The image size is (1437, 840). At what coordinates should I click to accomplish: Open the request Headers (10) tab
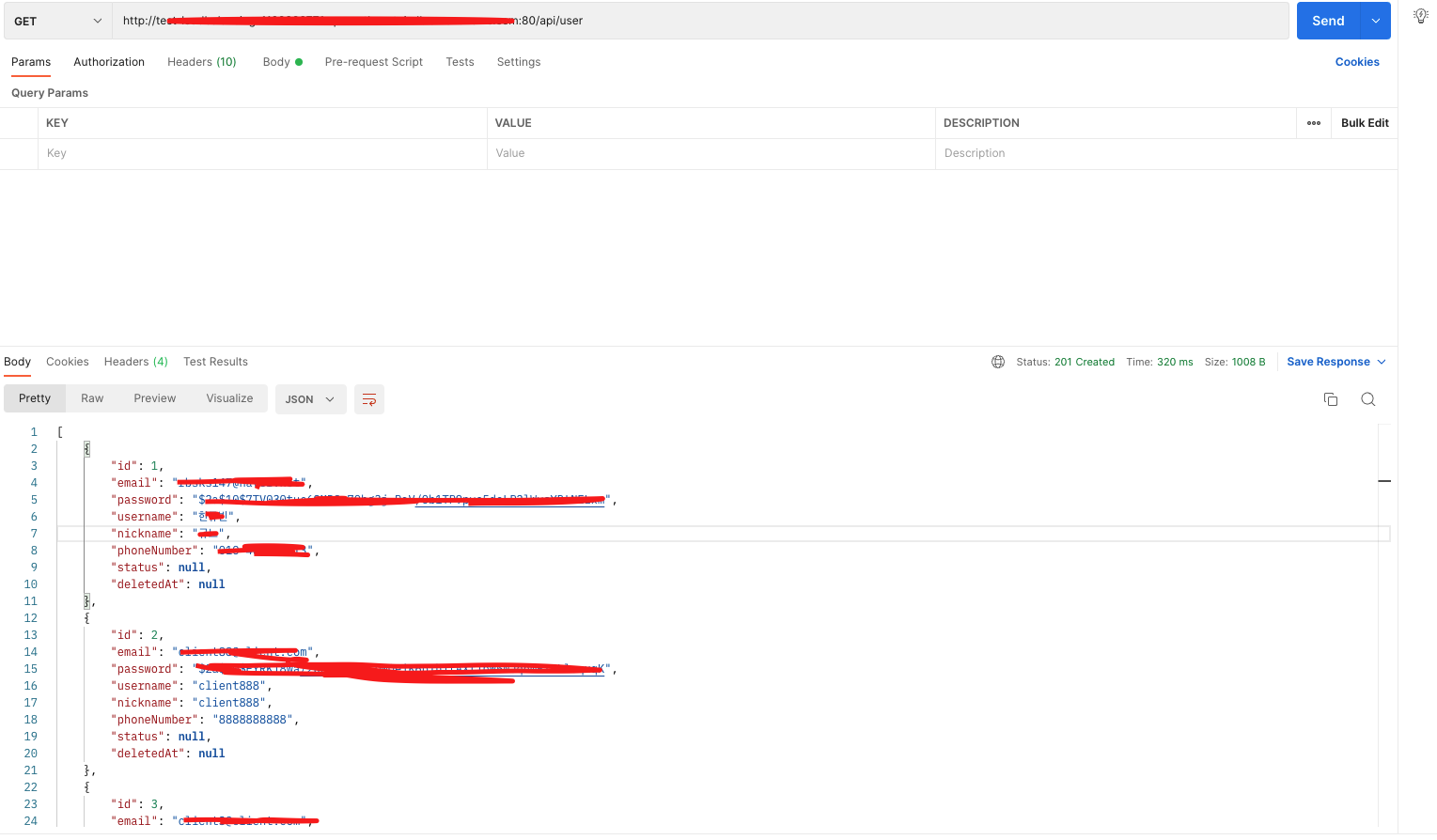(x=202, y=62)
